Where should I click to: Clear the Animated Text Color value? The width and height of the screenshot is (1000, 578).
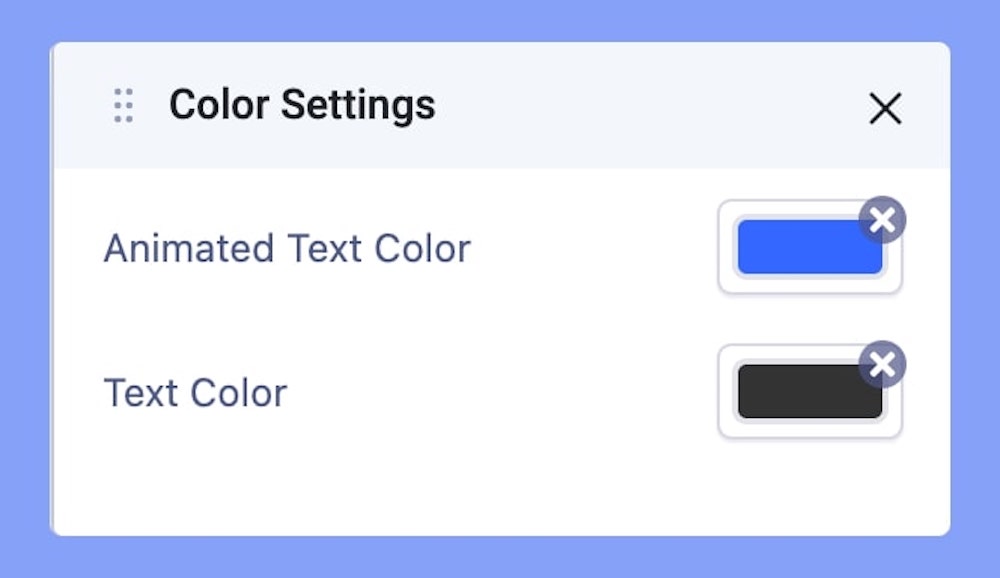click(x=882, y=220)
